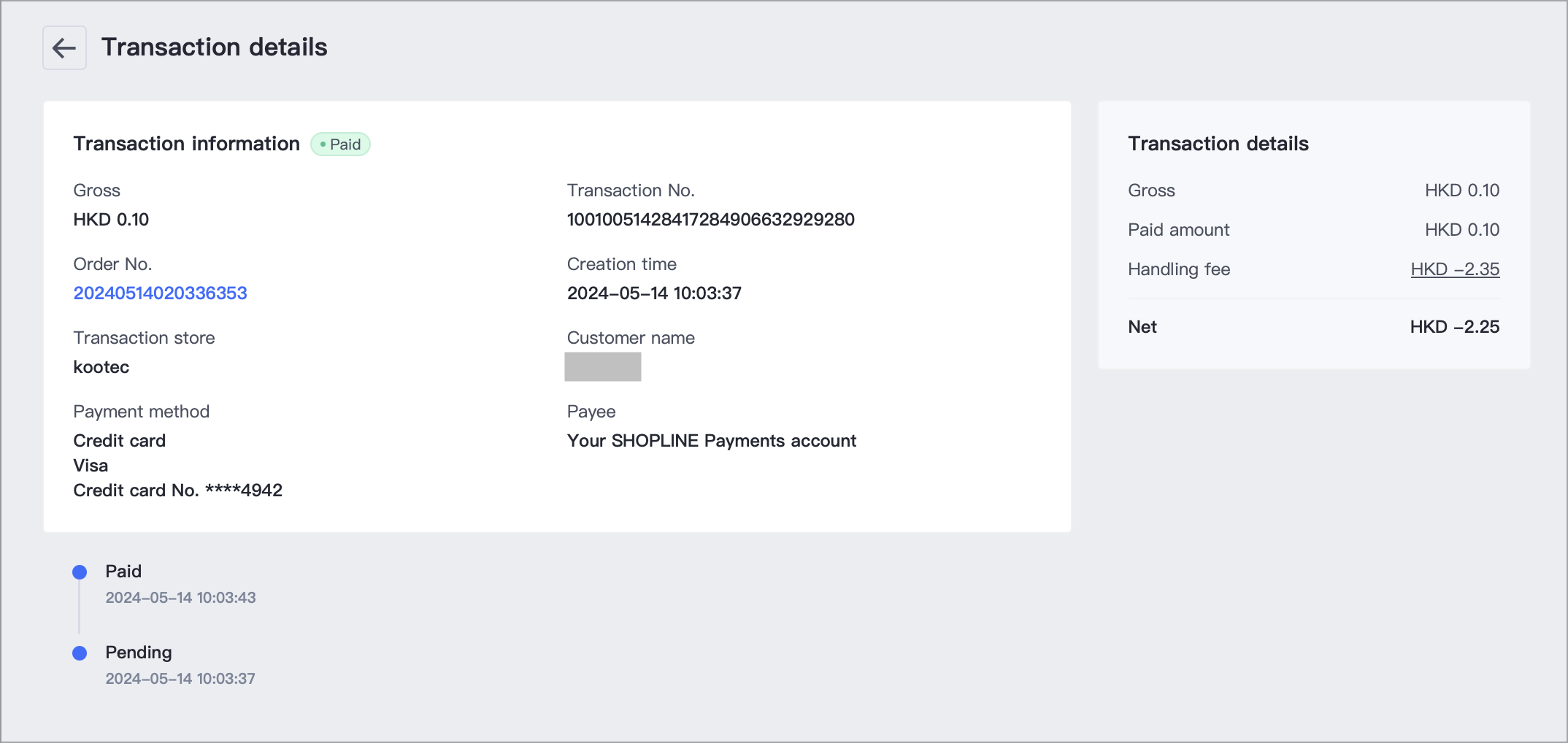Viewport: 1568px width, 743px height.
Task: Open order number 20240514020336353 link
Action: [x=160, y=293]
